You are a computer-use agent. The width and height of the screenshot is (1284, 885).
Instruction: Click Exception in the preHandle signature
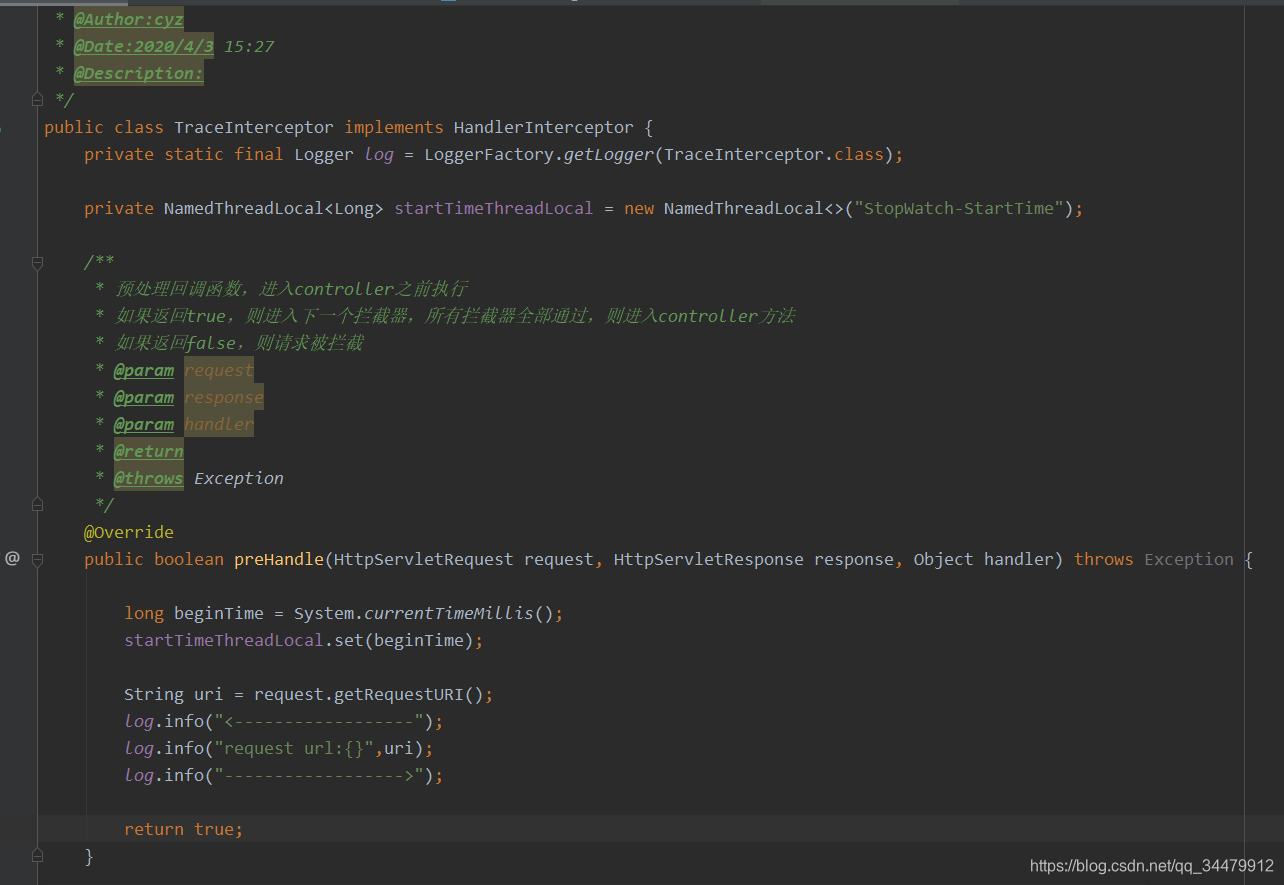tap(1189, 559)
